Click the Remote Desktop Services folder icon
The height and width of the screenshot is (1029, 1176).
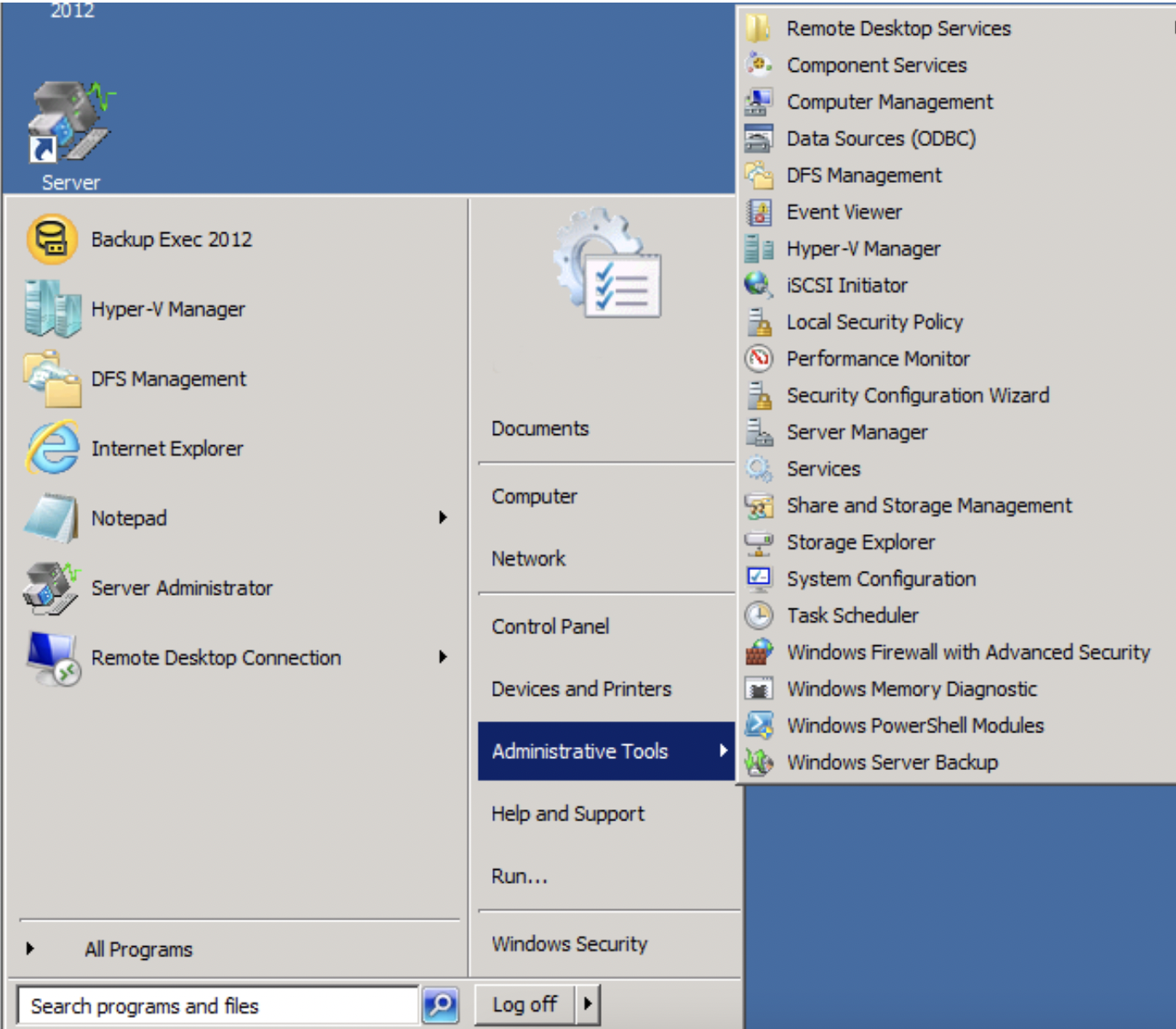pos(758,28)
